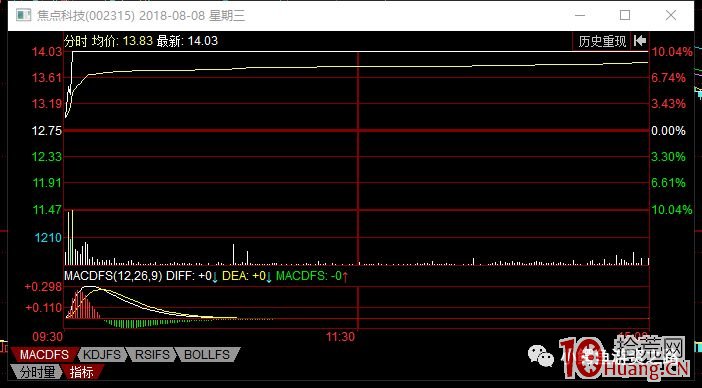Viewport: 702px width, 388px height.
Task: Click the 11:30 timeline marker
Action: tap(340, 337)
